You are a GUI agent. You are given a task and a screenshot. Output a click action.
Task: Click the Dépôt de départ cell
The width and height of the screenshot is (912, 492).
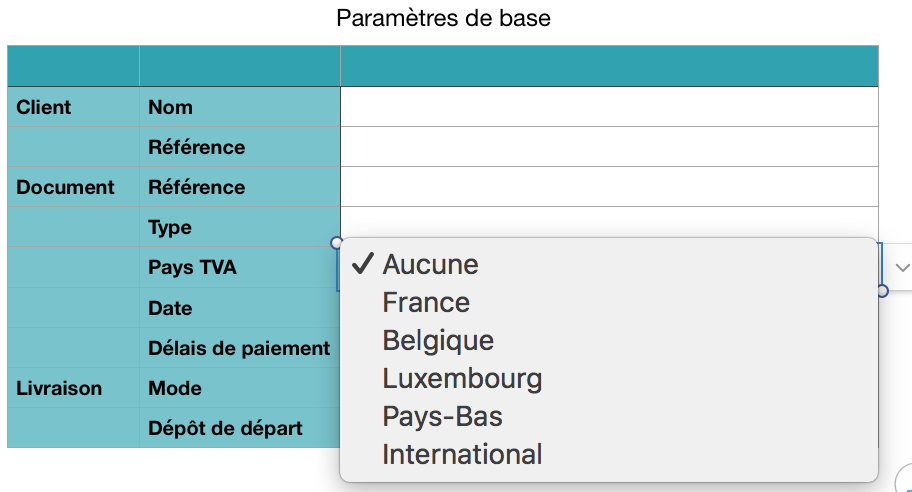tap(239, 428)
